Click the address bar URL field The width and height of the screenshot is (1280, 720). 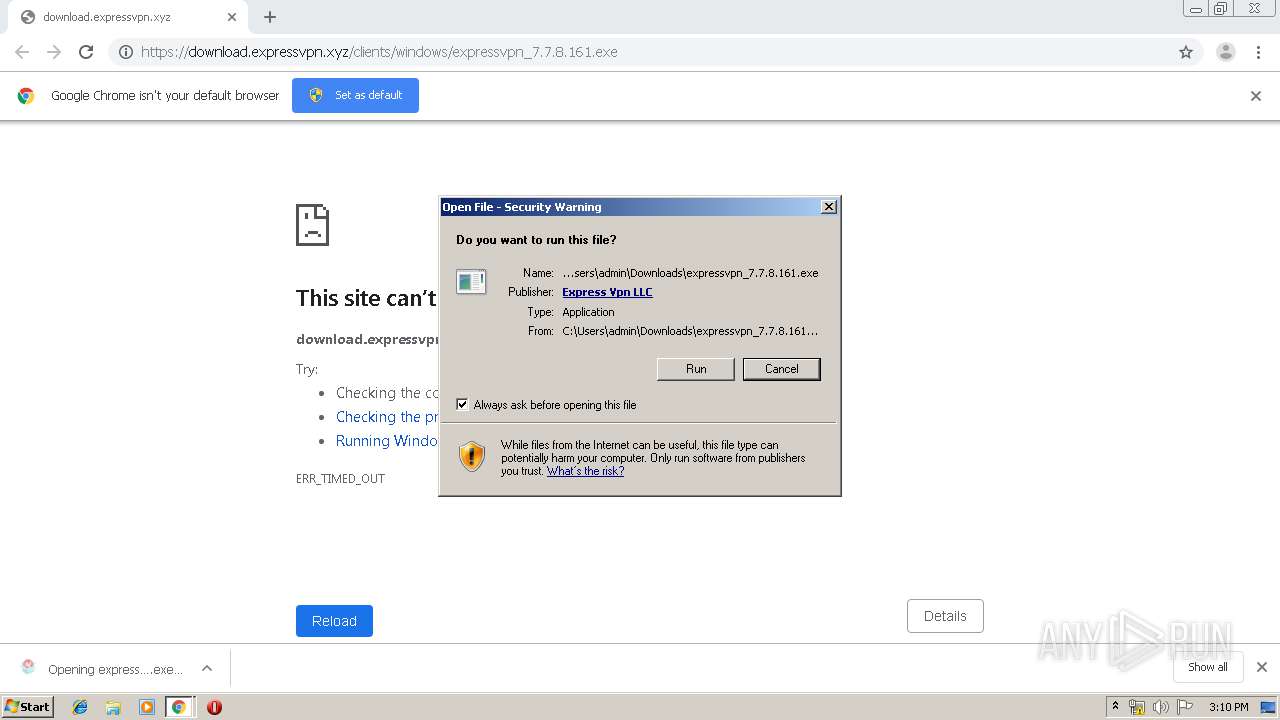(640, 52)
